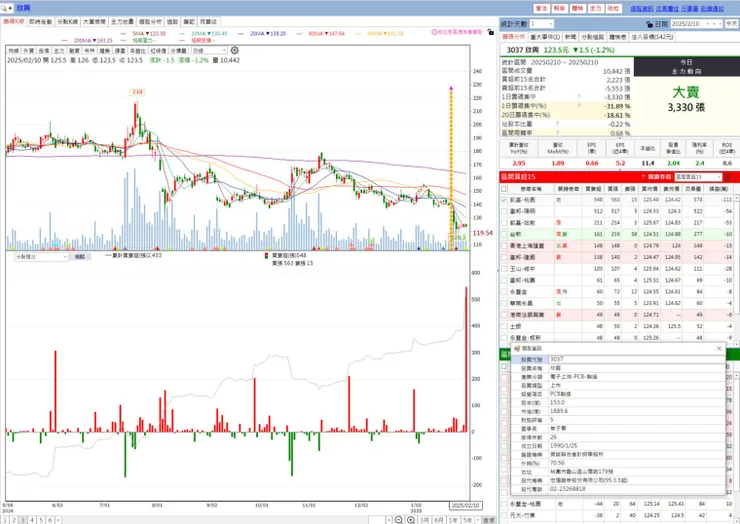The image size is (740, 524).
Task: Select the 1年 range button
Action: pos(453,520)
